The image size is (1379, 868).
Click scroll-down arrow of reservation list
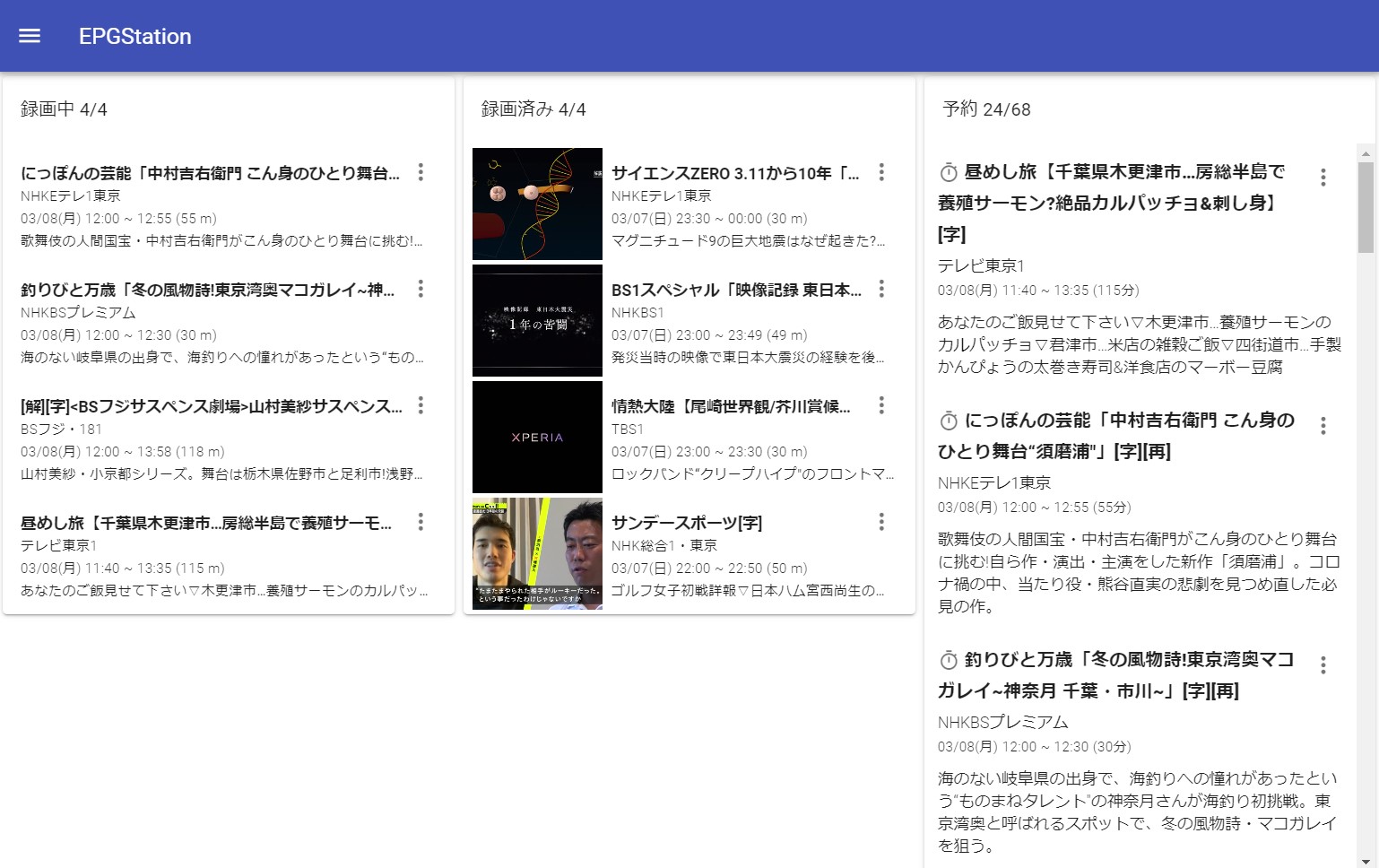(1366, 861)
